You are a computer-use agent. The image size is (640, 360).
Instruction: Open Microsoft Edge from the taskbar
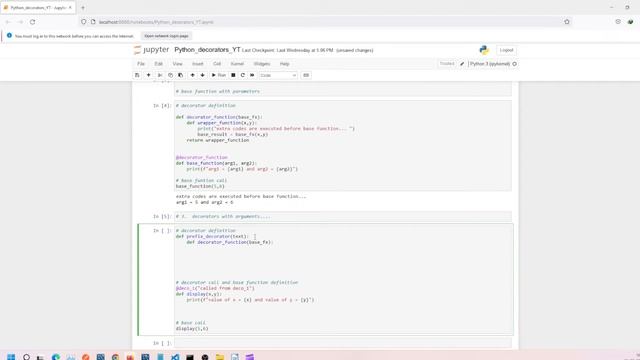[56, 357]
